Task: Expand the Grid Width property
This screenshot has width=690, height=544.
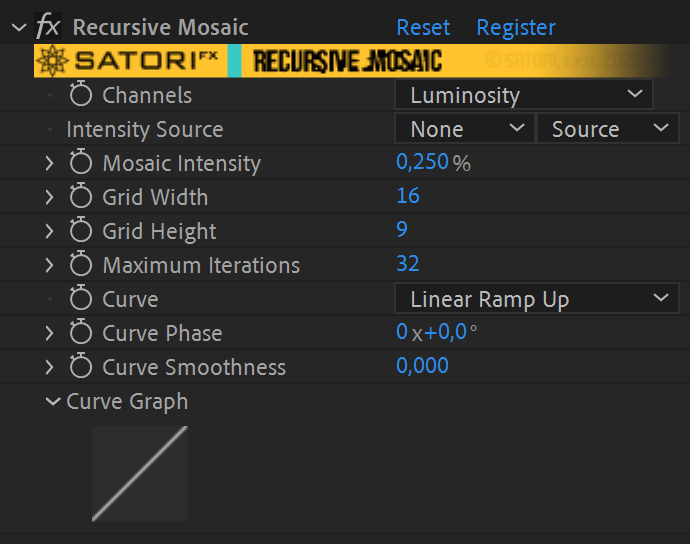Action: 49,197
